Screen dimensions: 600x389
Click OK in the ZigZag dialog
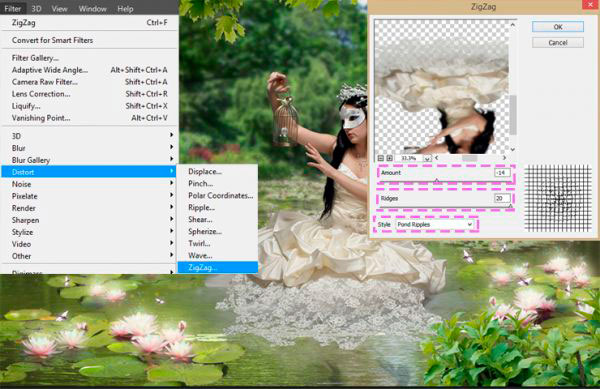click(558, 27)
